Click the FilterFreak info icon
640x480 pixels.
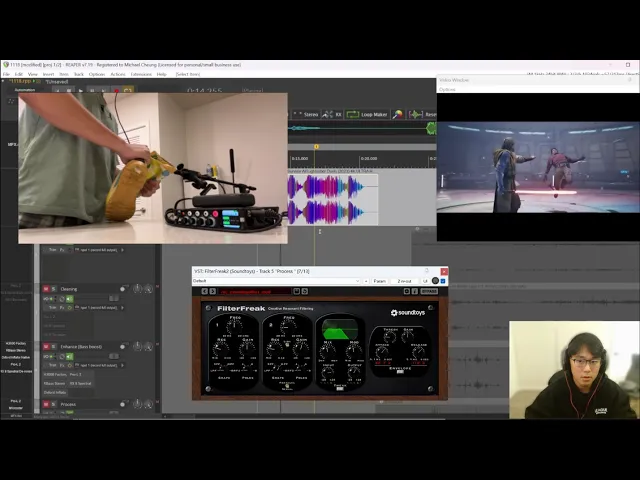click(414, 291)
